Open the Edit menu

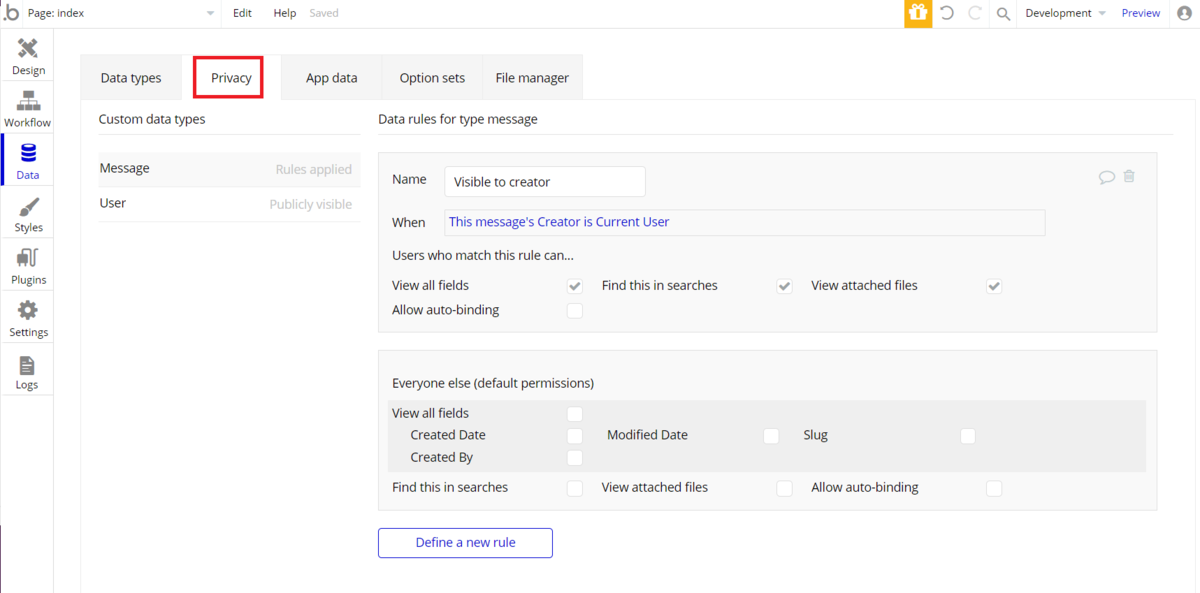(x=242, y=13)
